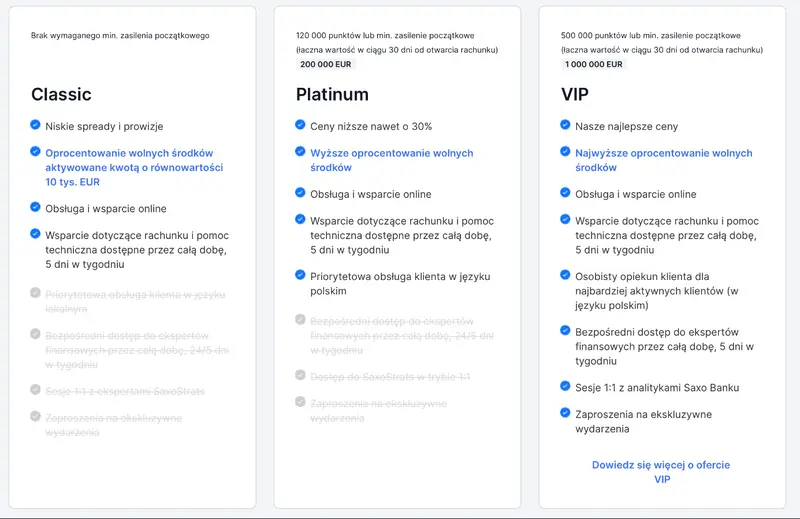This screenshot has width=800, height=519.
Task: Click checkmark next to "Sesje 1:1 z analitykami Saxo Banku"
Action: [x=566, y=386]
